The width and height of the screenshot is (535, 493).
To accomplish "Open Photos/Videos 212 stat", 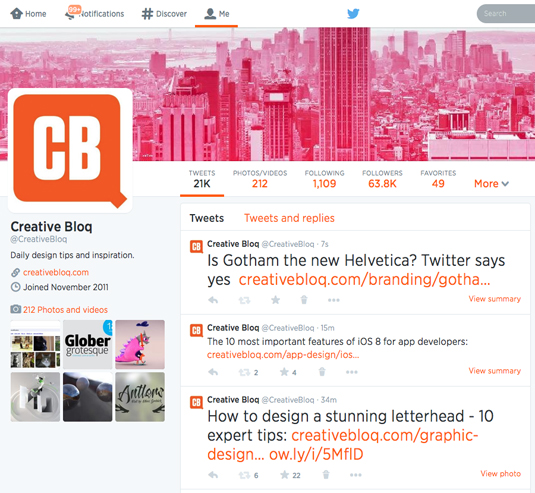I will [x=260, y=179].
